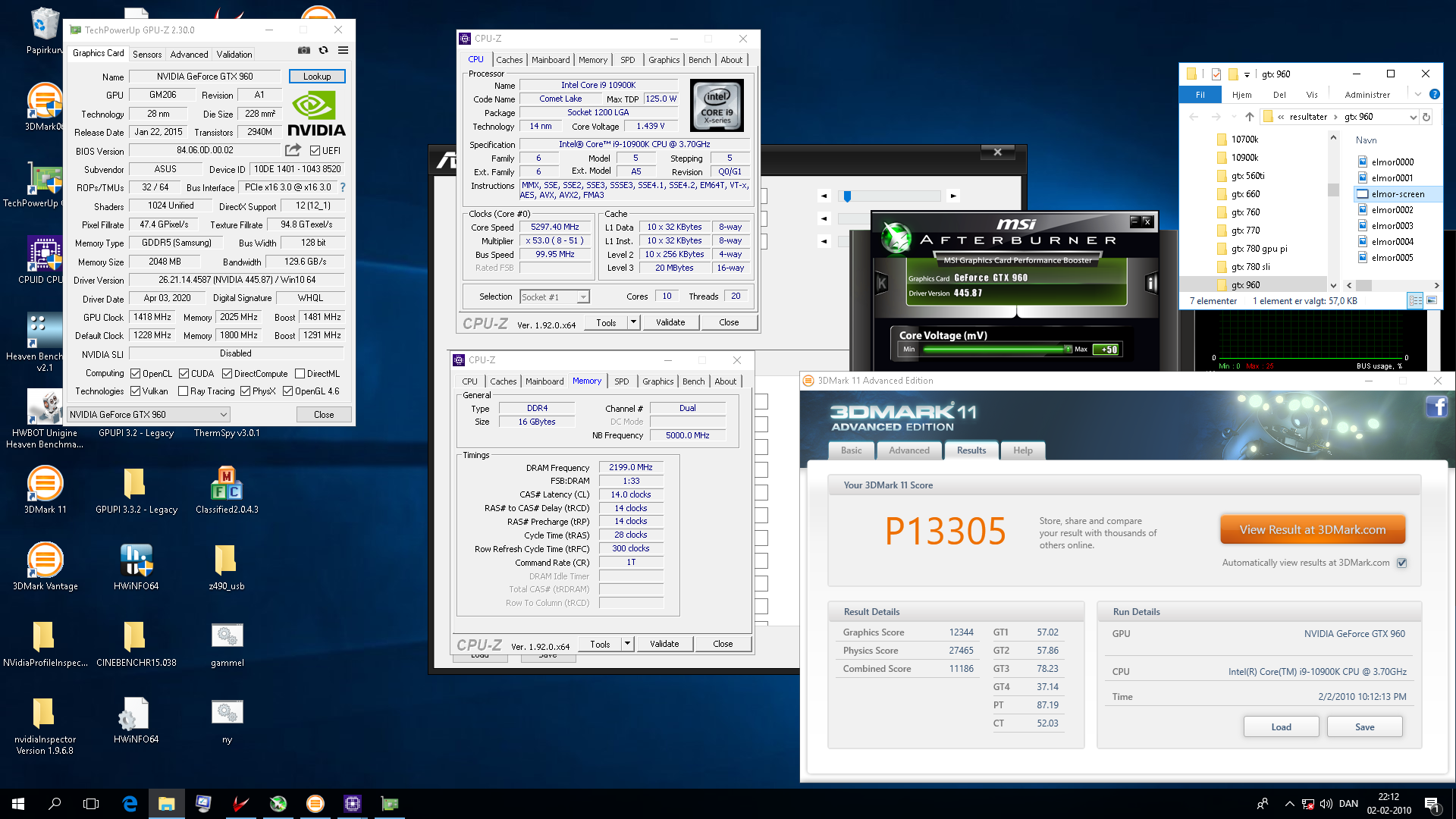Click GPU-Z refresh icon

(324, 50)
